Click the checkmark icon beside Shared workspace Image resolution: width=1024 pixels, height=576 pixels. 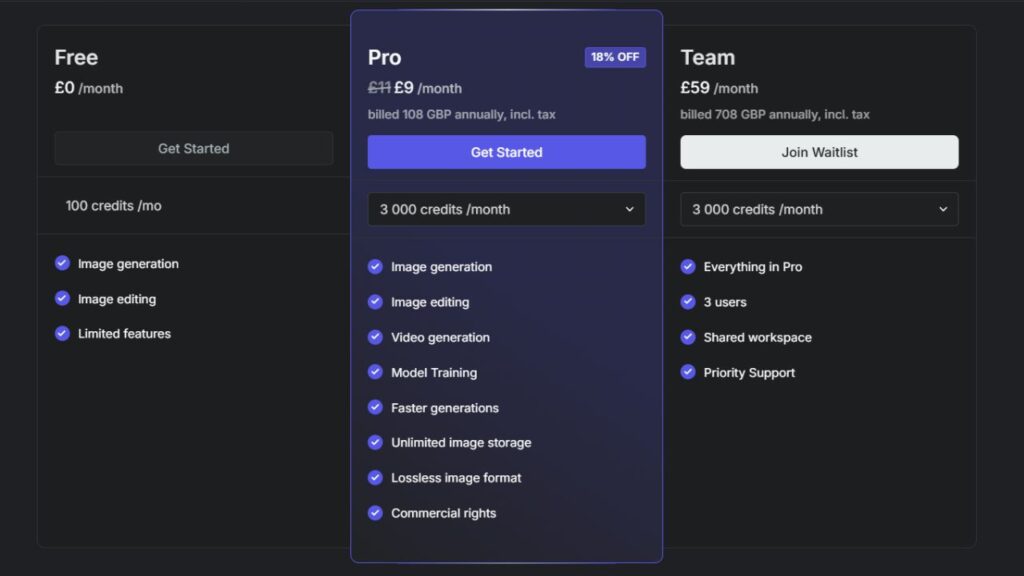click(x=688, y=337)
